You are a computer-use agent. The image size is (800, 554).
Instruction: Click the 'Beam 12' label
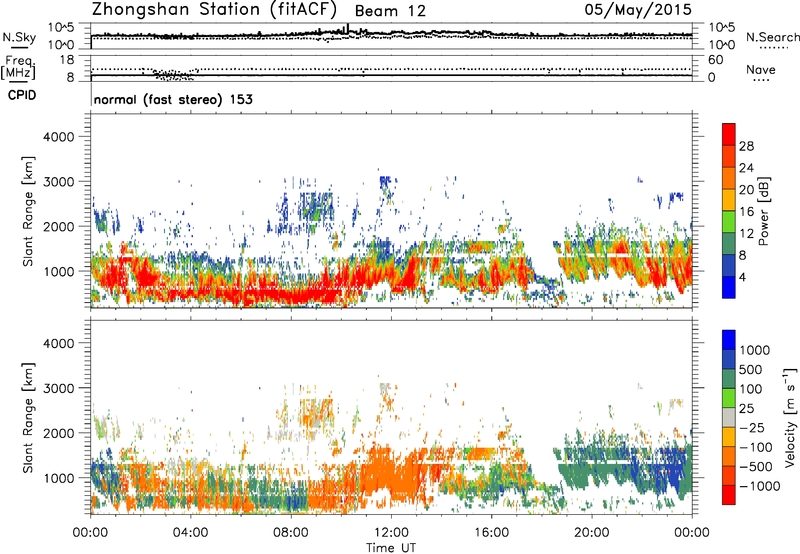coord(390,11)
